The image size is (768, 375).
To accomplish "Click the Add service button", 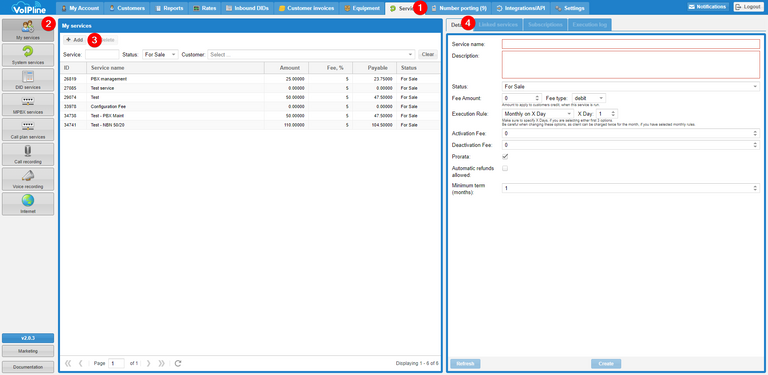I will [74, 40].
